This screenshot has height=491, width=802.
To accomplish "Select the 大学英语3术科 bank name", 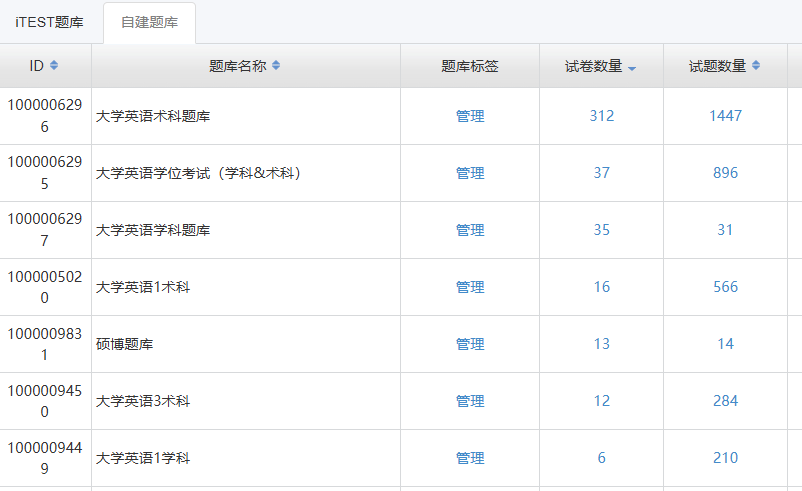I will 143,401.
